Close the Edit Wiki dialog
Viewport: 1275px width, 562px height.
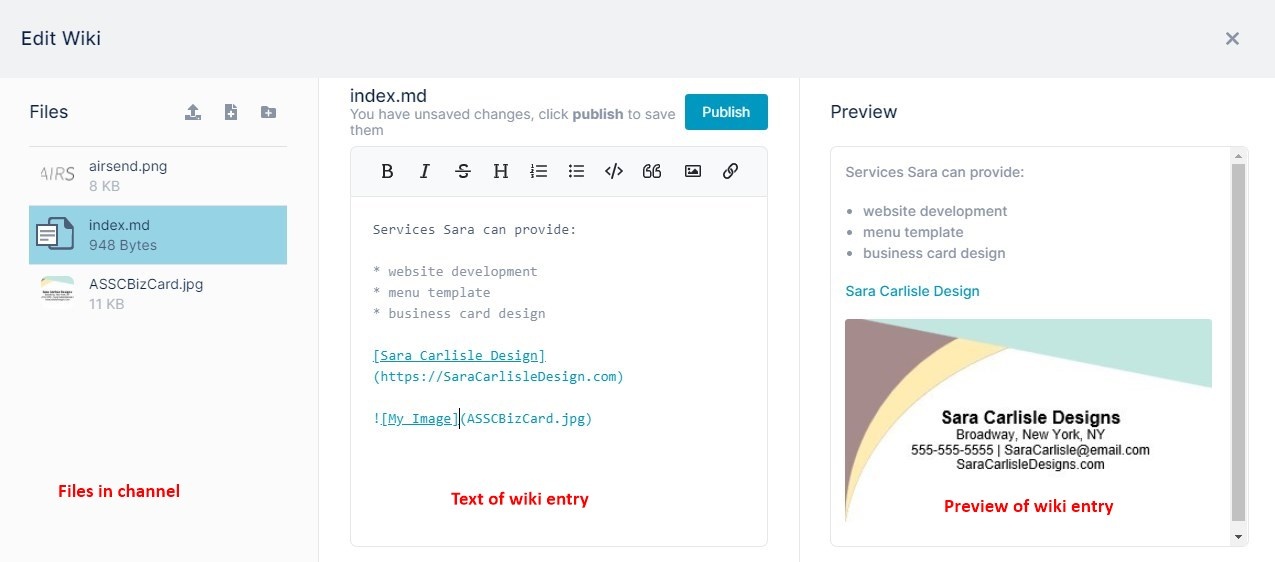pyautogui.click(x=1232, y=39)
